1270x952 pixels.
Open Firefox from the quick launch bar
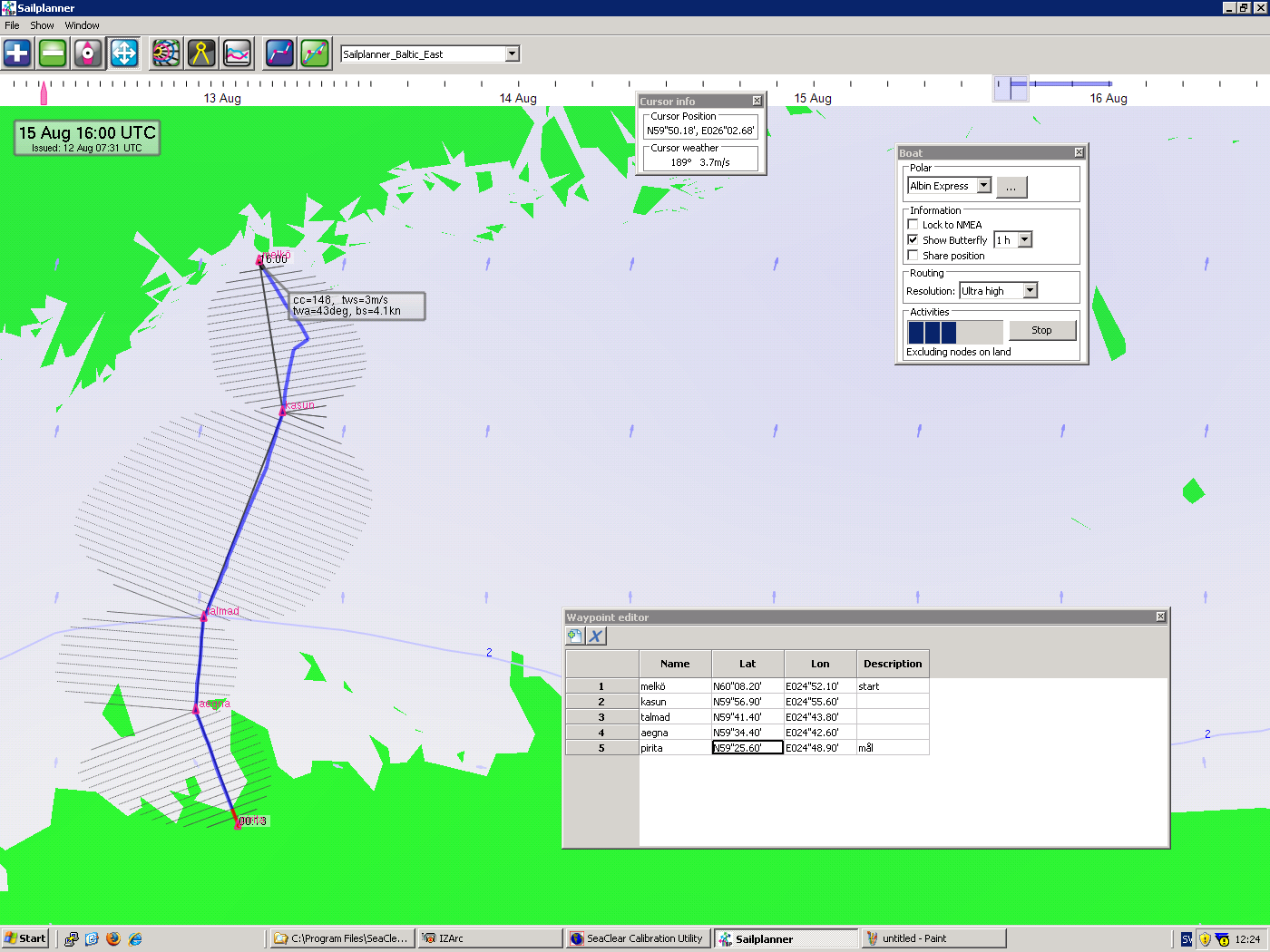113,938
